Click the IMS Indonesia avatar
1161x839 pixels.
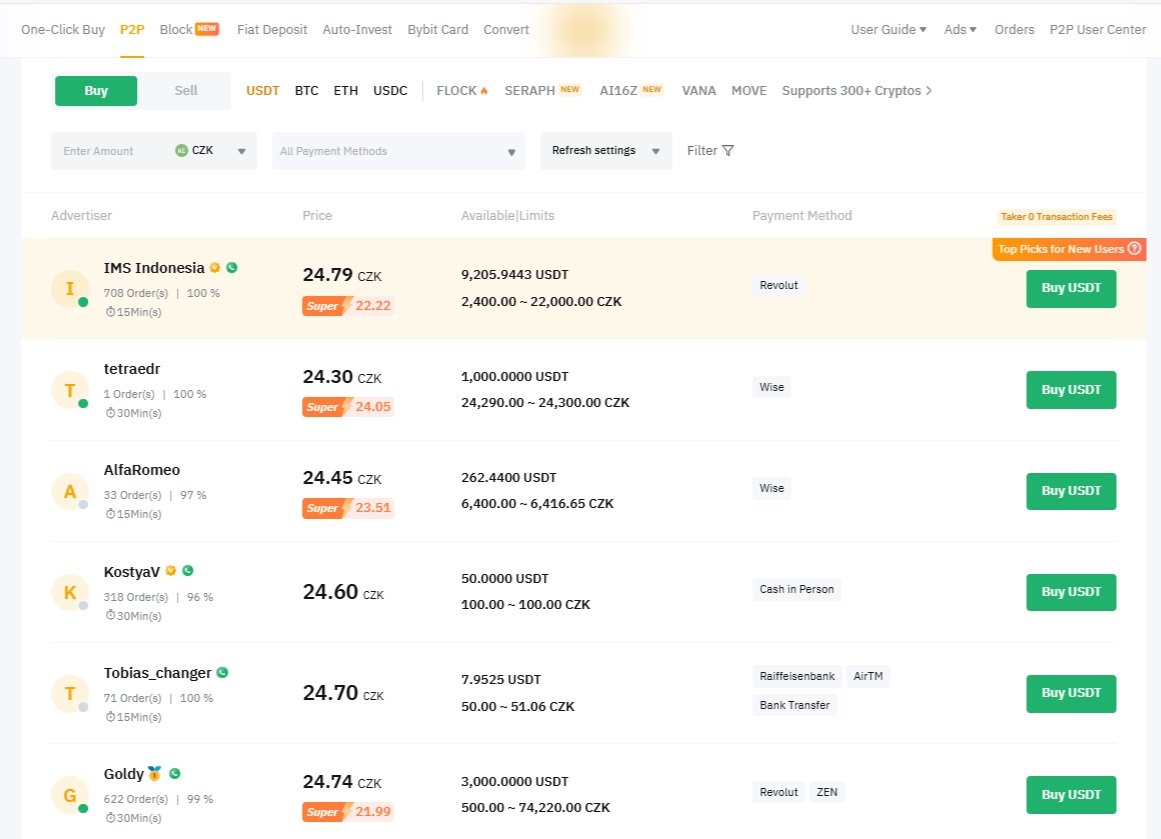coord(70,289)
